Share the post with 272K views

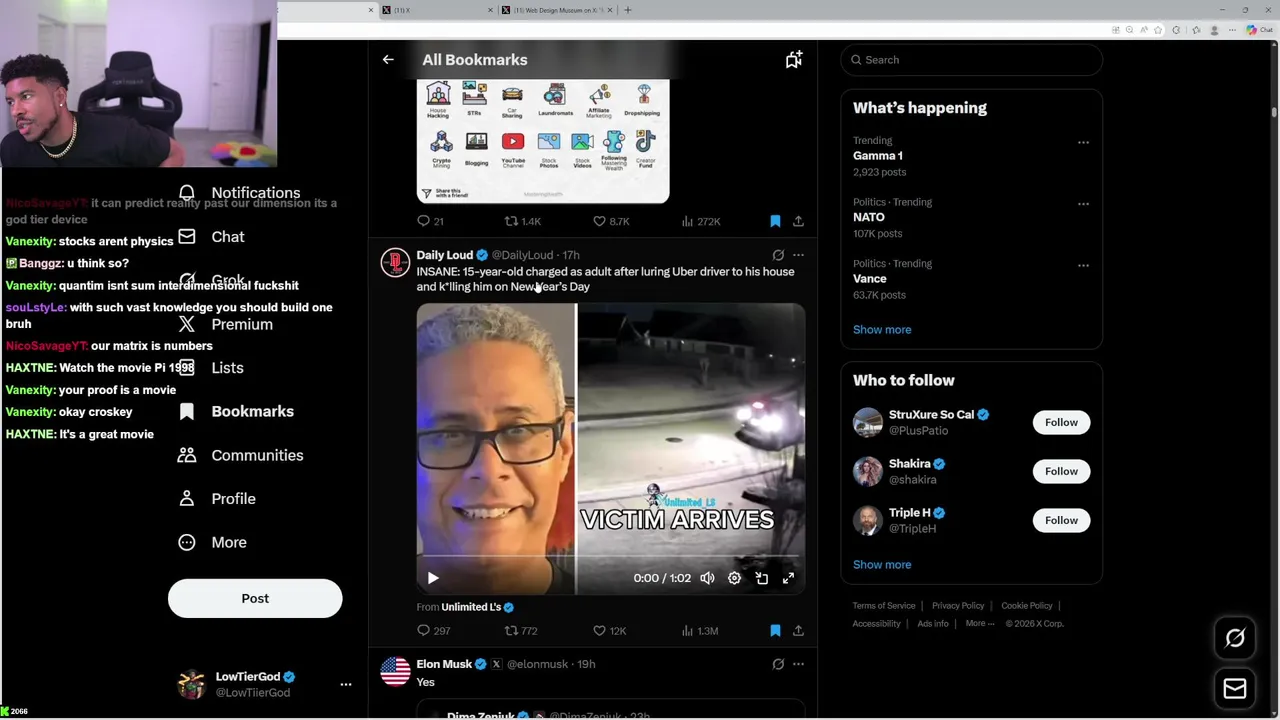[798, 221]
